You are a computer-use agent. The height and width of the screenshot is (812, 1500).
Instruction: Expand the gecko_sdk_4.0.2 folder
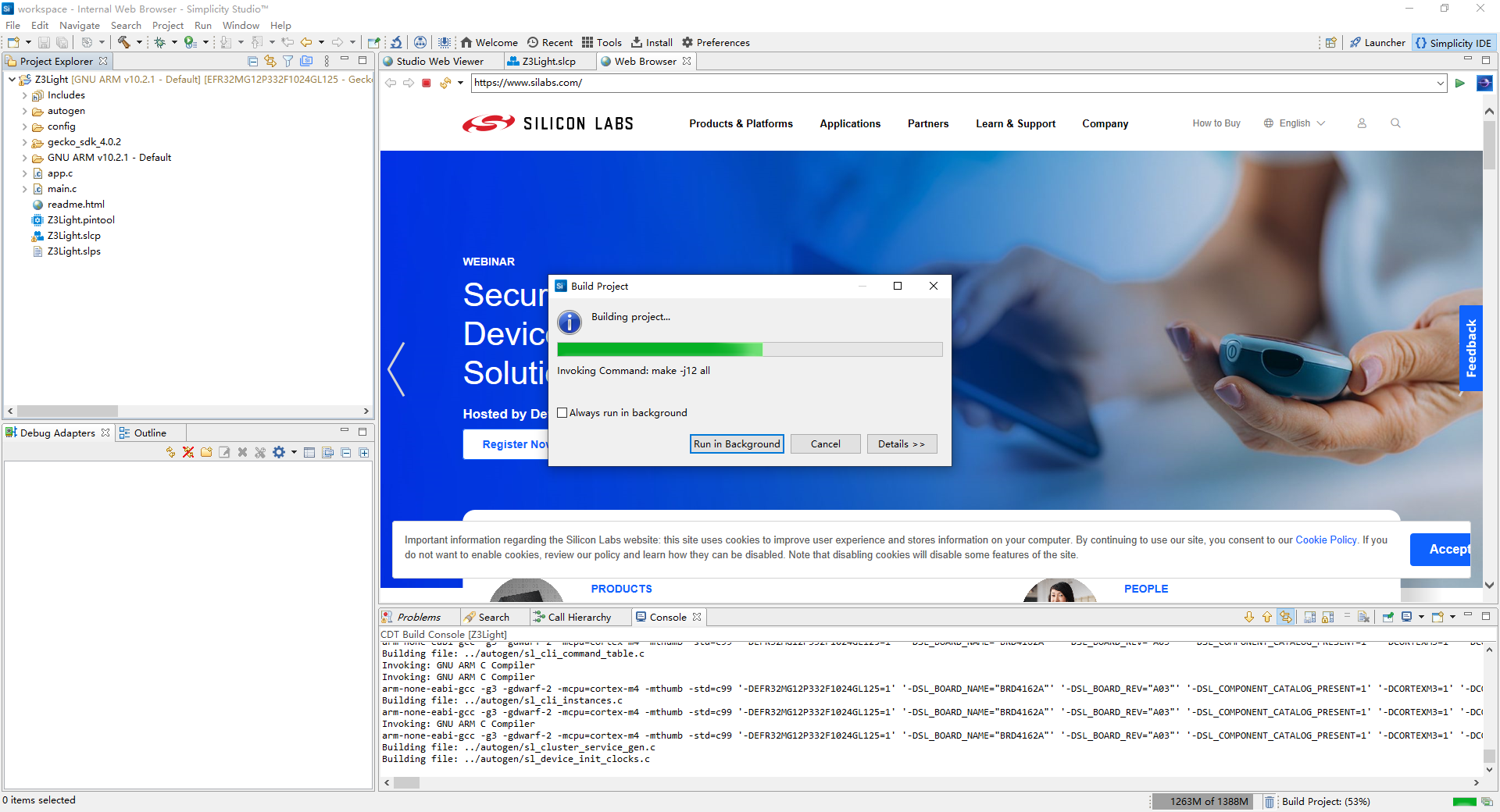(x=25, y=142)
